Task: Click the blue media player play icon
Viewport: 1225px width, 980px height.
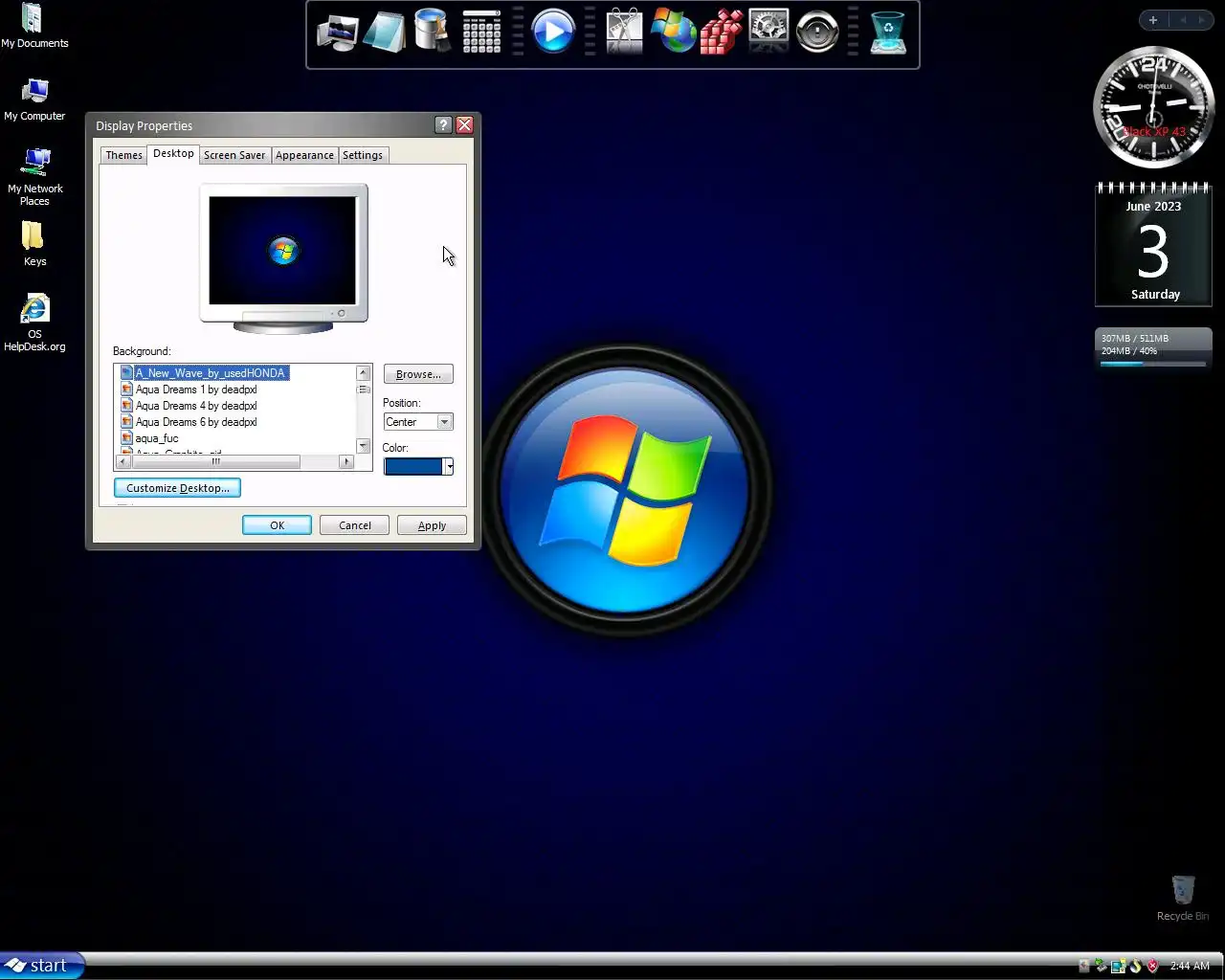Action: point(553,32)
